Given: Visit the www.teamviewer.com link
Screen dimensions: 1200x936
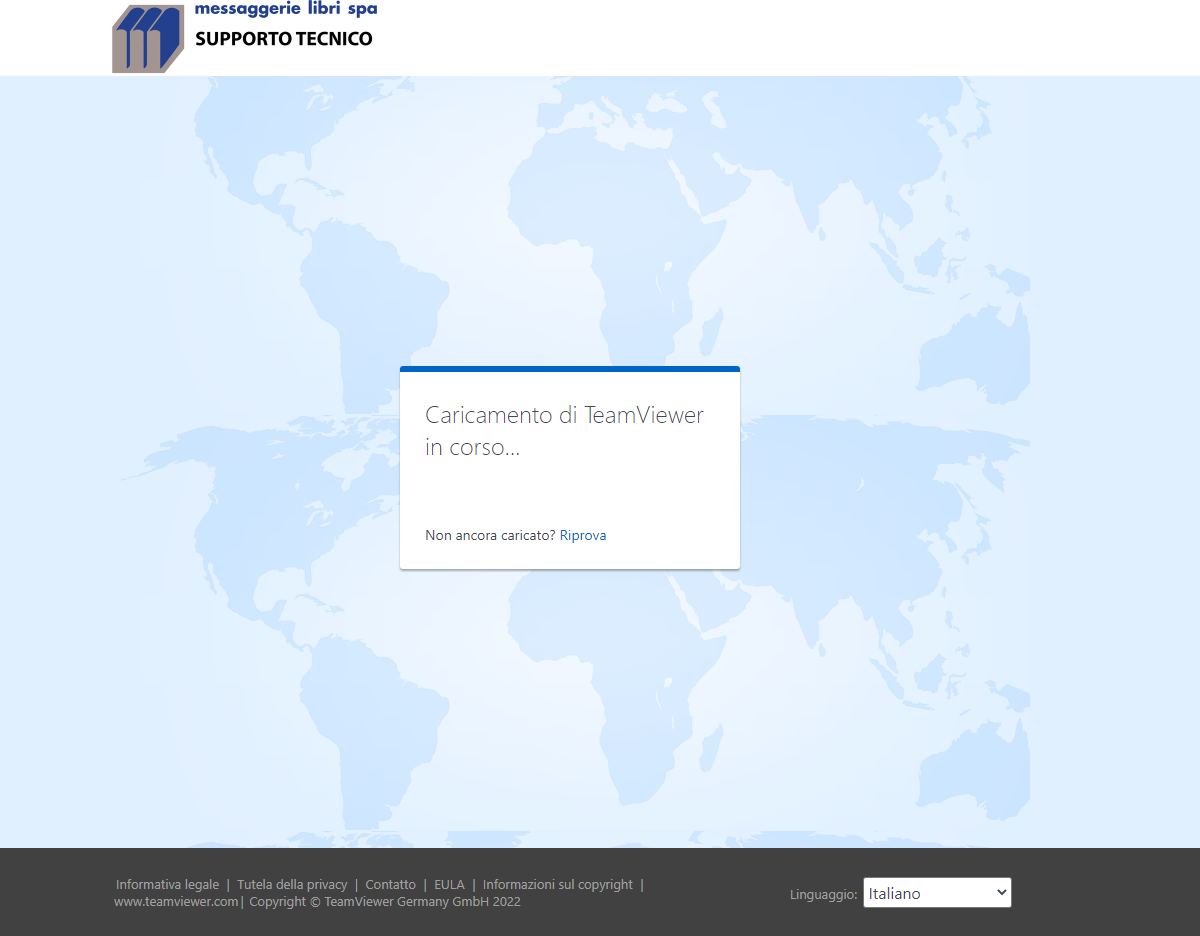Looking at the screenshot, I should point(176,902).
